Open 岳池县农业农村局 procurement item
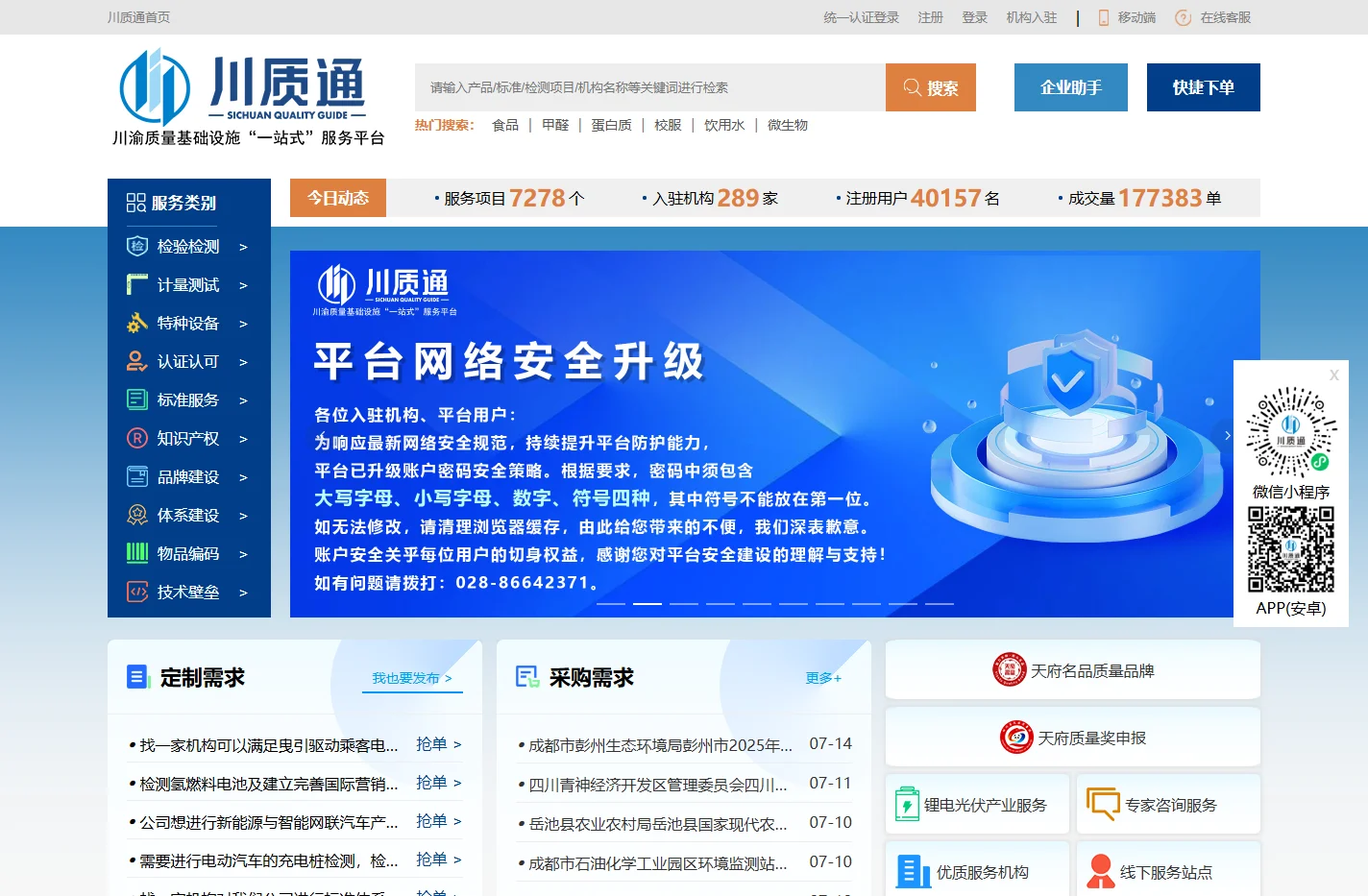Image resolution: width=1368 pixels, height=896 pixels. click(658, 824)
